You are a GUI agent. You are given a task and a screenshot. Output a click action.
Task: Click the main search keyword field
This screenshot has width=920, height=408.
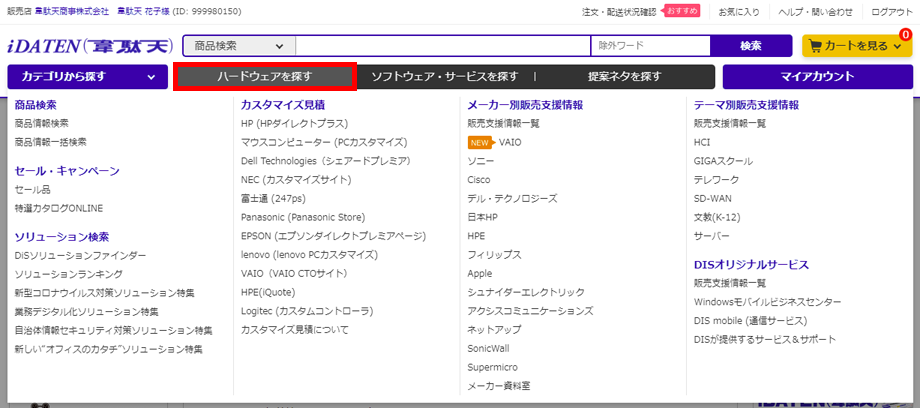click(442, 46)
